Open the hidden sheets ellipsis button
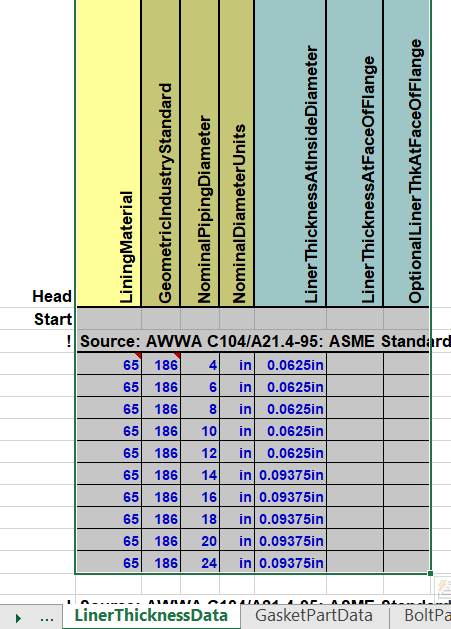Viewport: 451px width, 629px height. [x=47, y=618]
